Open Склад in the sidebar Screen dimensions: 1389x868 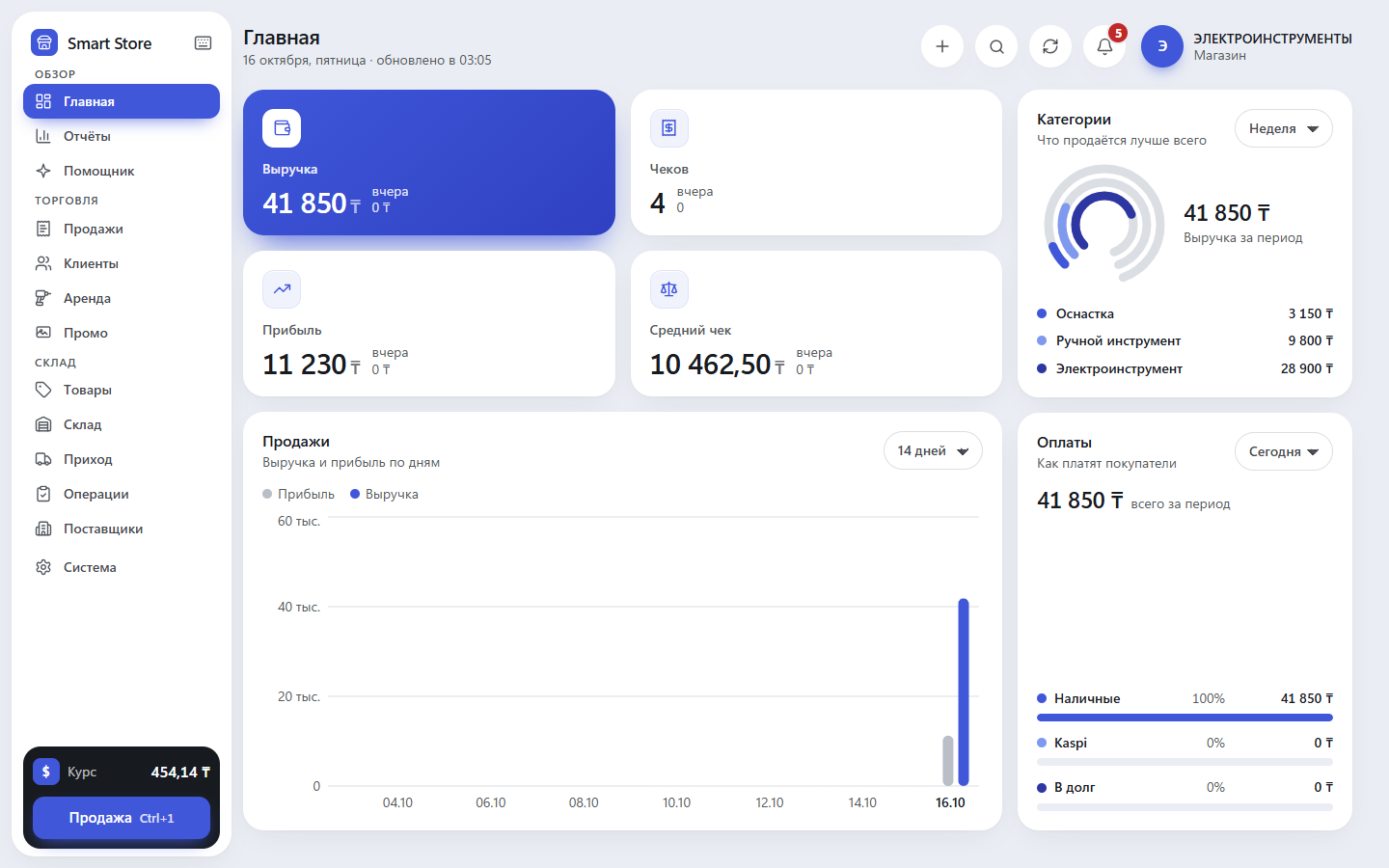point(122,424)
